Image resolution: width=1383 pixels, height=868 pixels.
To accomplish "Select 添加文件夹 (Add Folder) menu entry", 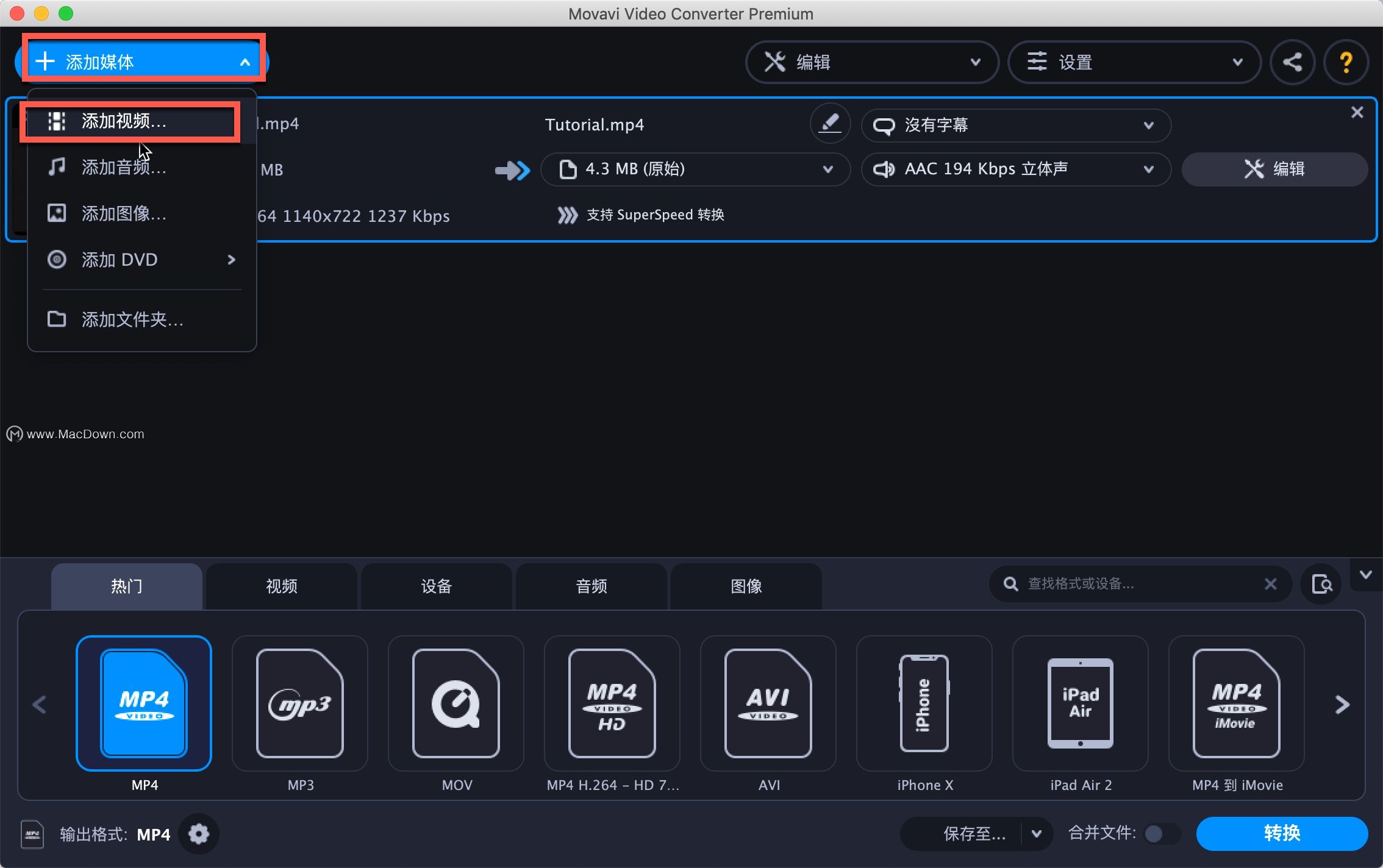I will click(141, 319).
